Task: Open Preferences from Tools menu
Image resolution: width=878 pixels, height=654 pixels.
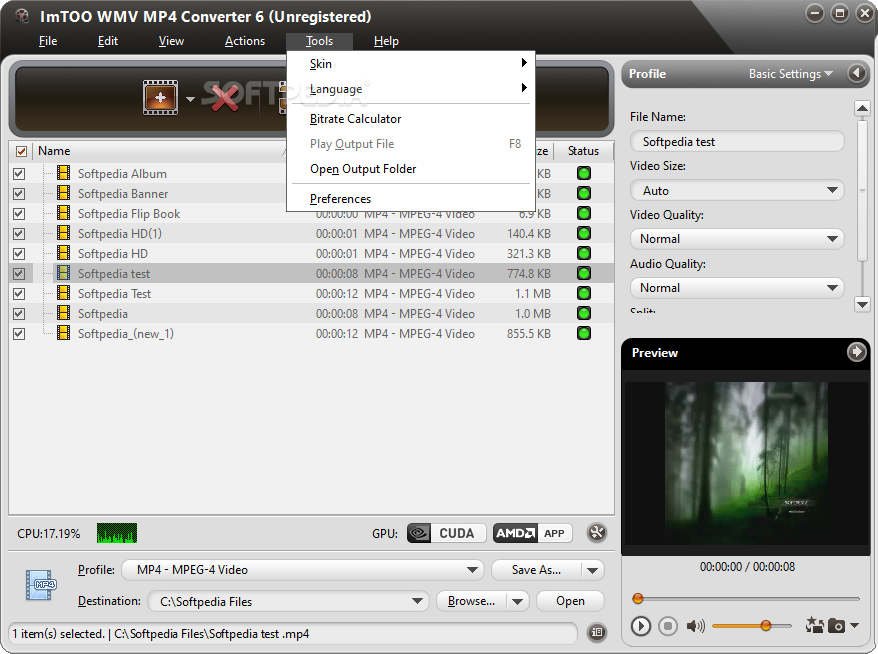Action: coord(410,199)
